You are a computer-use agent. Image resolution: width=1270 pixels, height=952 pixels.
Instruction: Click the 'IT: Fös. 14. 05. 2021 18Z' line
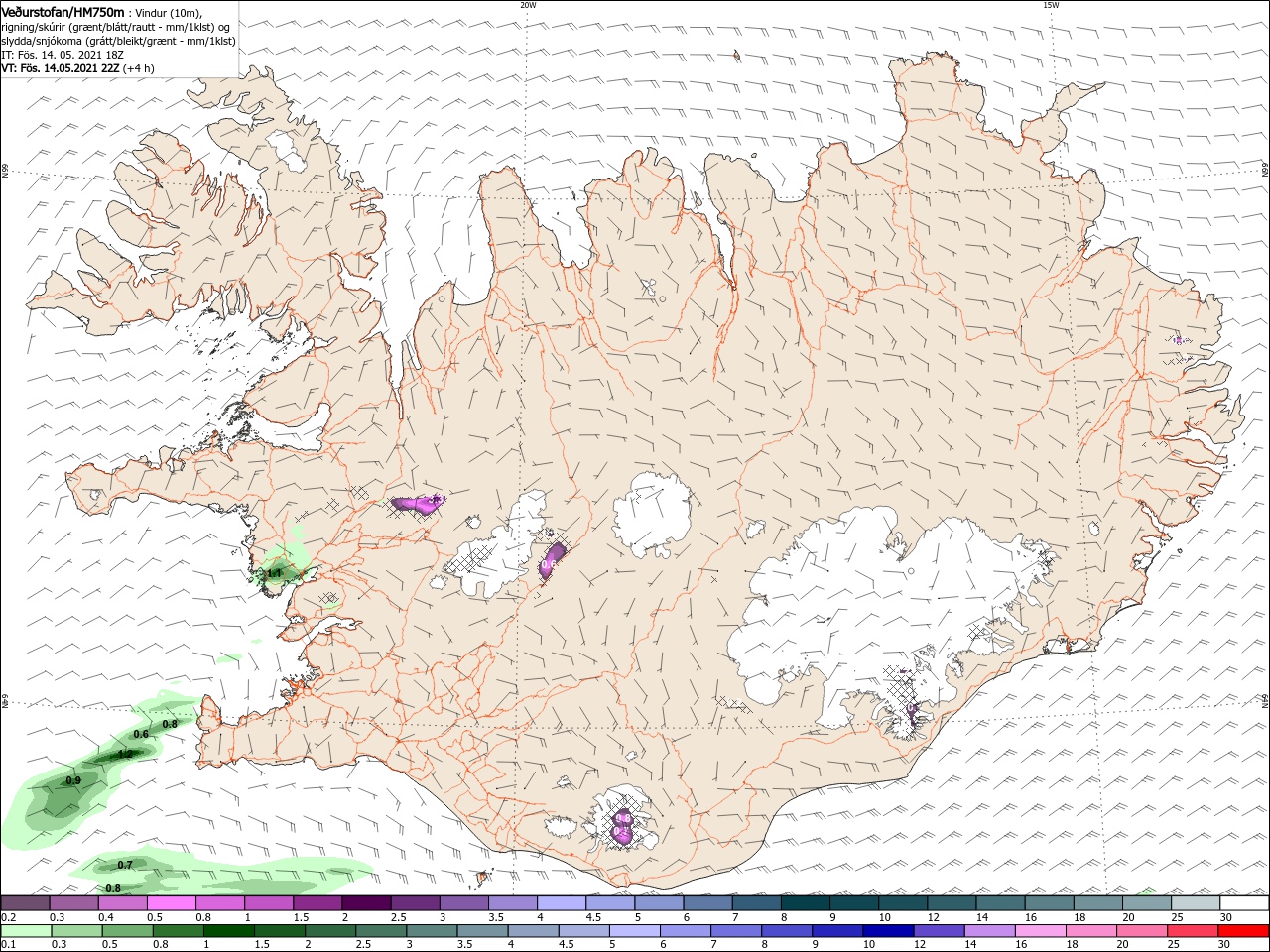61,55
